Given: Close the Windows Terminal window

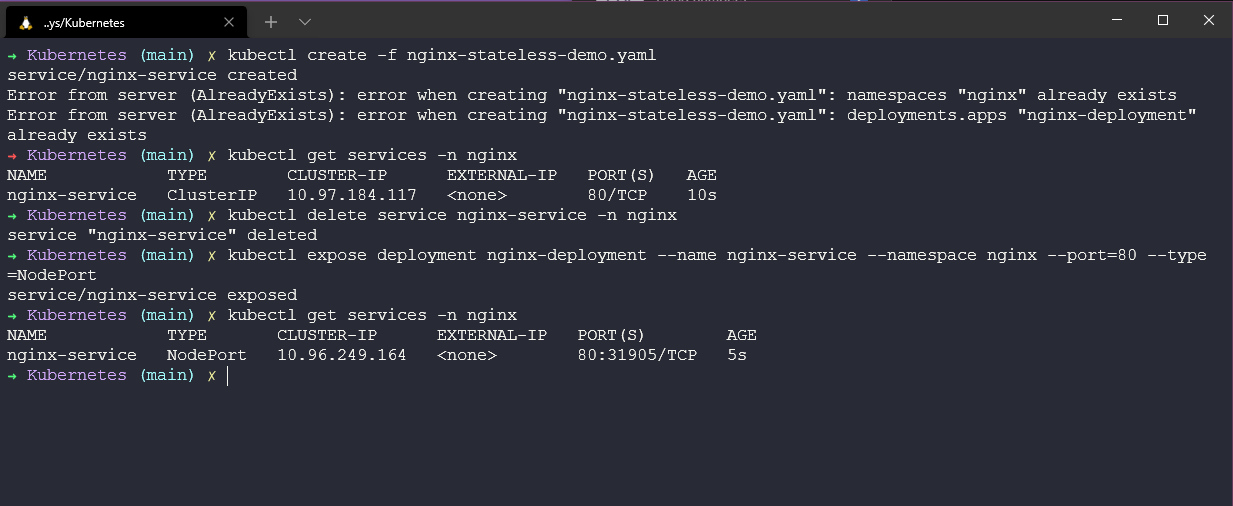Looking at the screenshot, I should [x=1209, y=20].
